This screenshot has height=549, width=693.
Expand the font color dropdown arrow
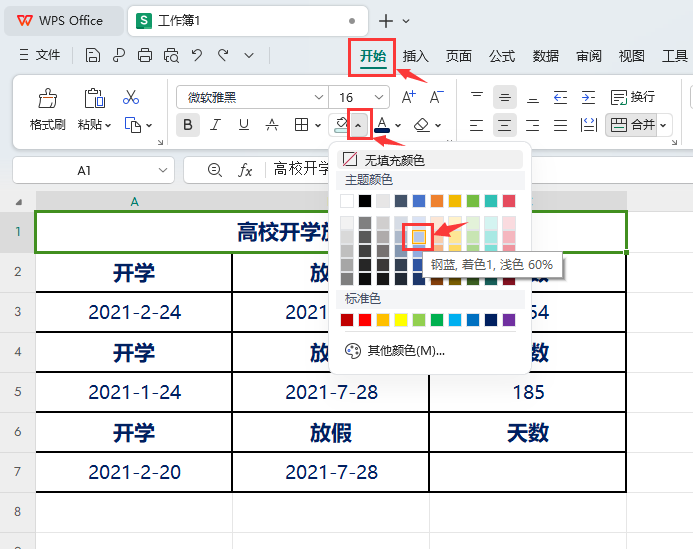pyautogui.click(x=398, y=126)
